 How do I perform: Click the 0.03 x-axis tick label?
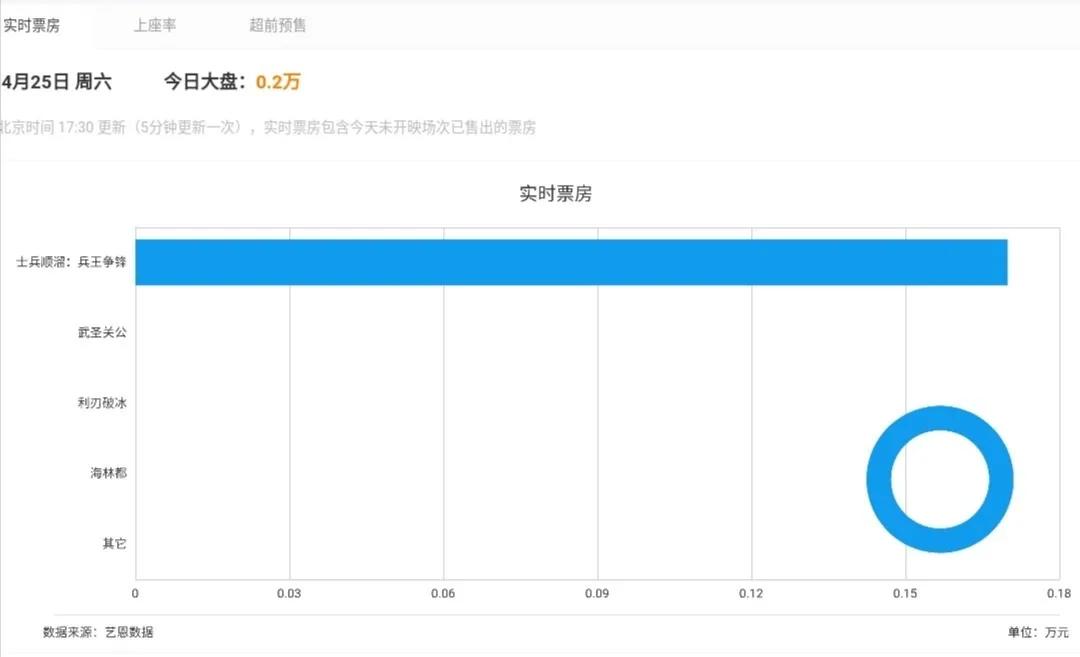pos(289,594)
